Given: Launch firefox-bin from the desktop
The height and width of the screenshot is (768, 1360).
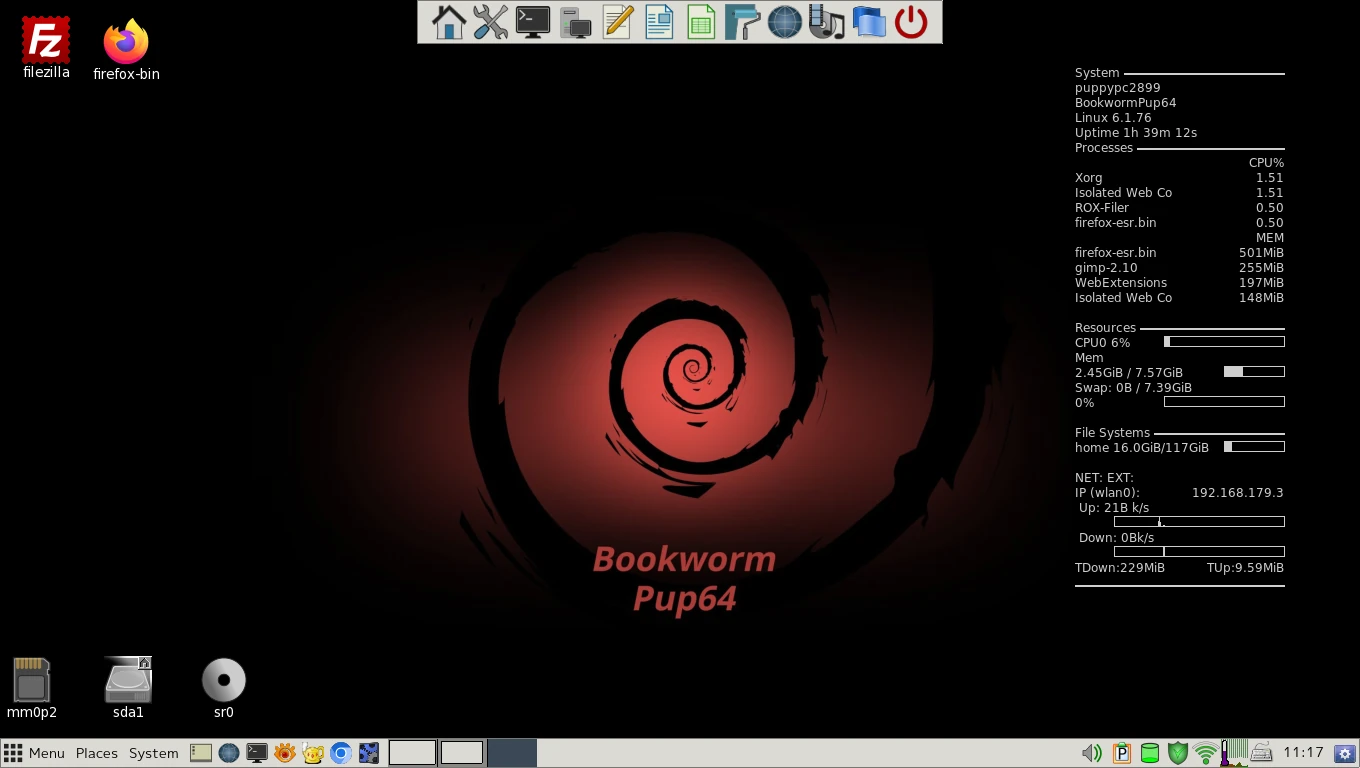Looking at the screenshot, I should coord(126,48).
